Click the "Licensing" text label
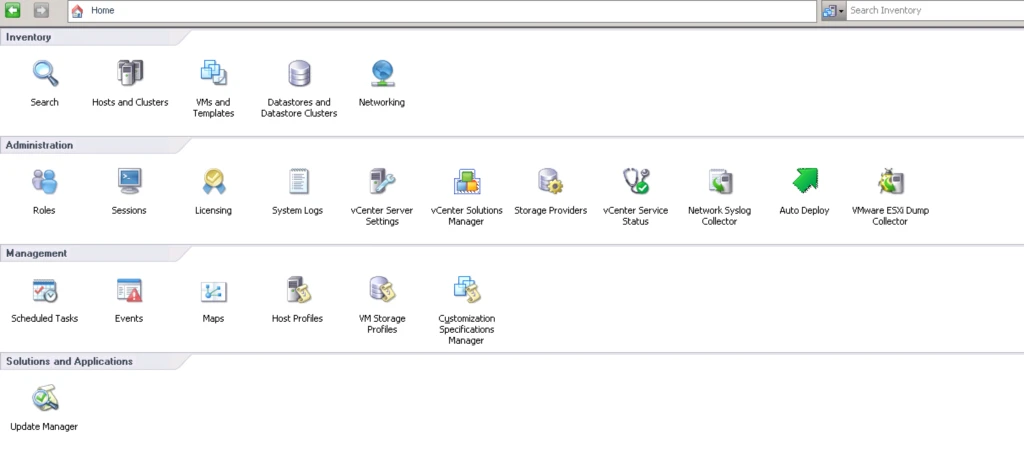 (x=214, y=210)
